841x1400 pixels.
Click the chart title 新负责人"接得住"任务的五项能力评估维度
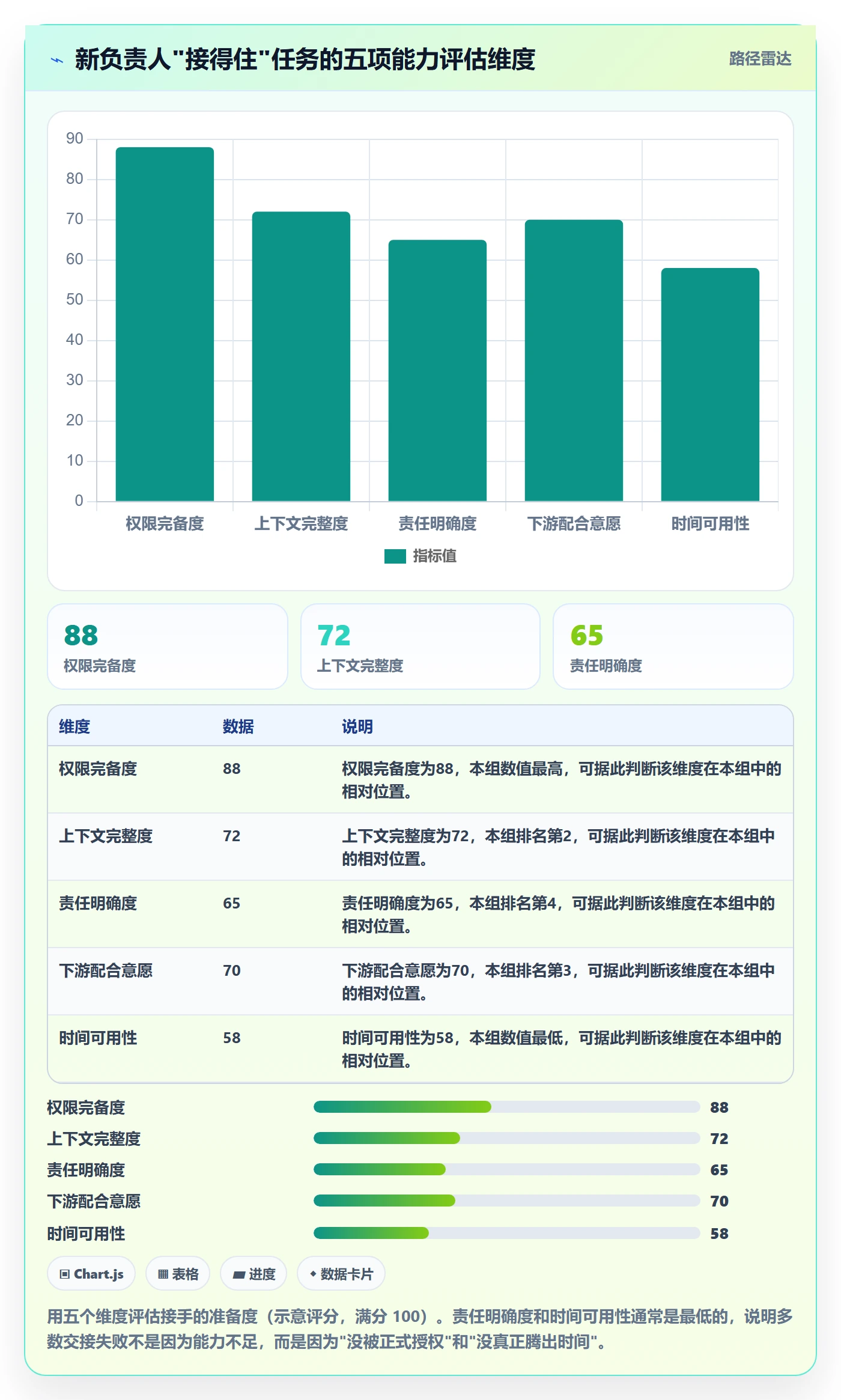305,59
